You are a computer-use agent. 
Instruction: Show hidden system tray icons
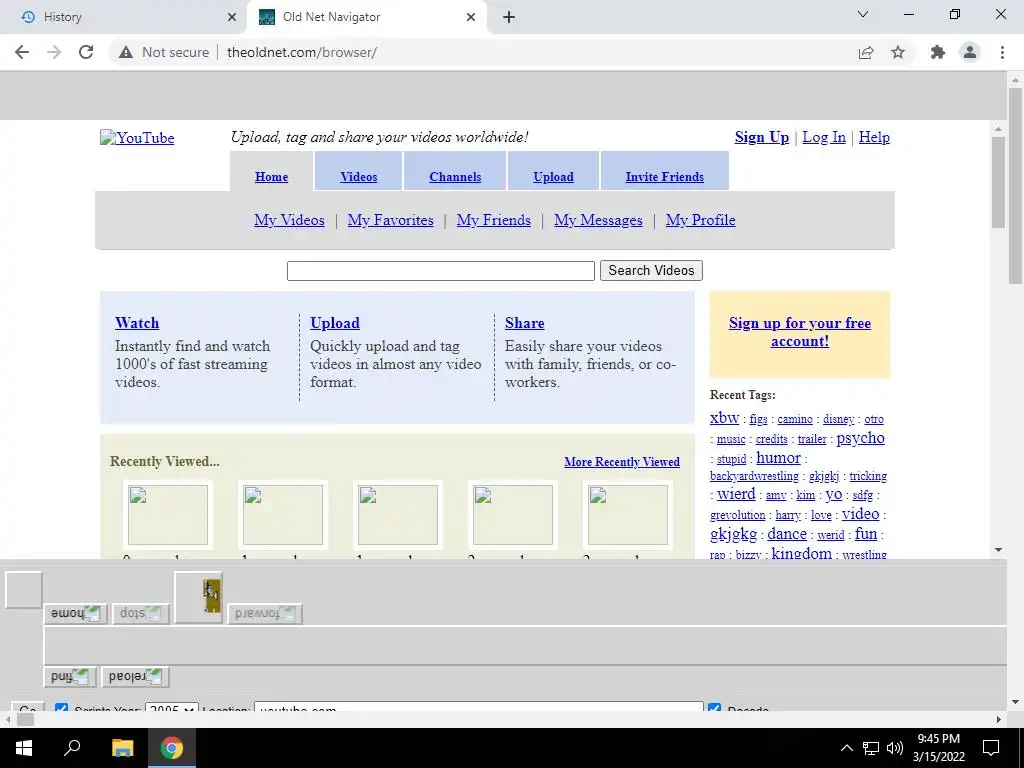click(846, 748)
